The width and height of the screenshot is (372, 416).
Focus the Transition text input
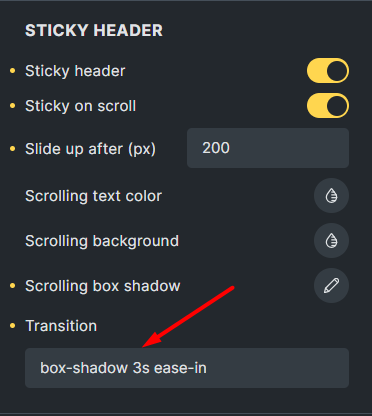pos(187,368)
